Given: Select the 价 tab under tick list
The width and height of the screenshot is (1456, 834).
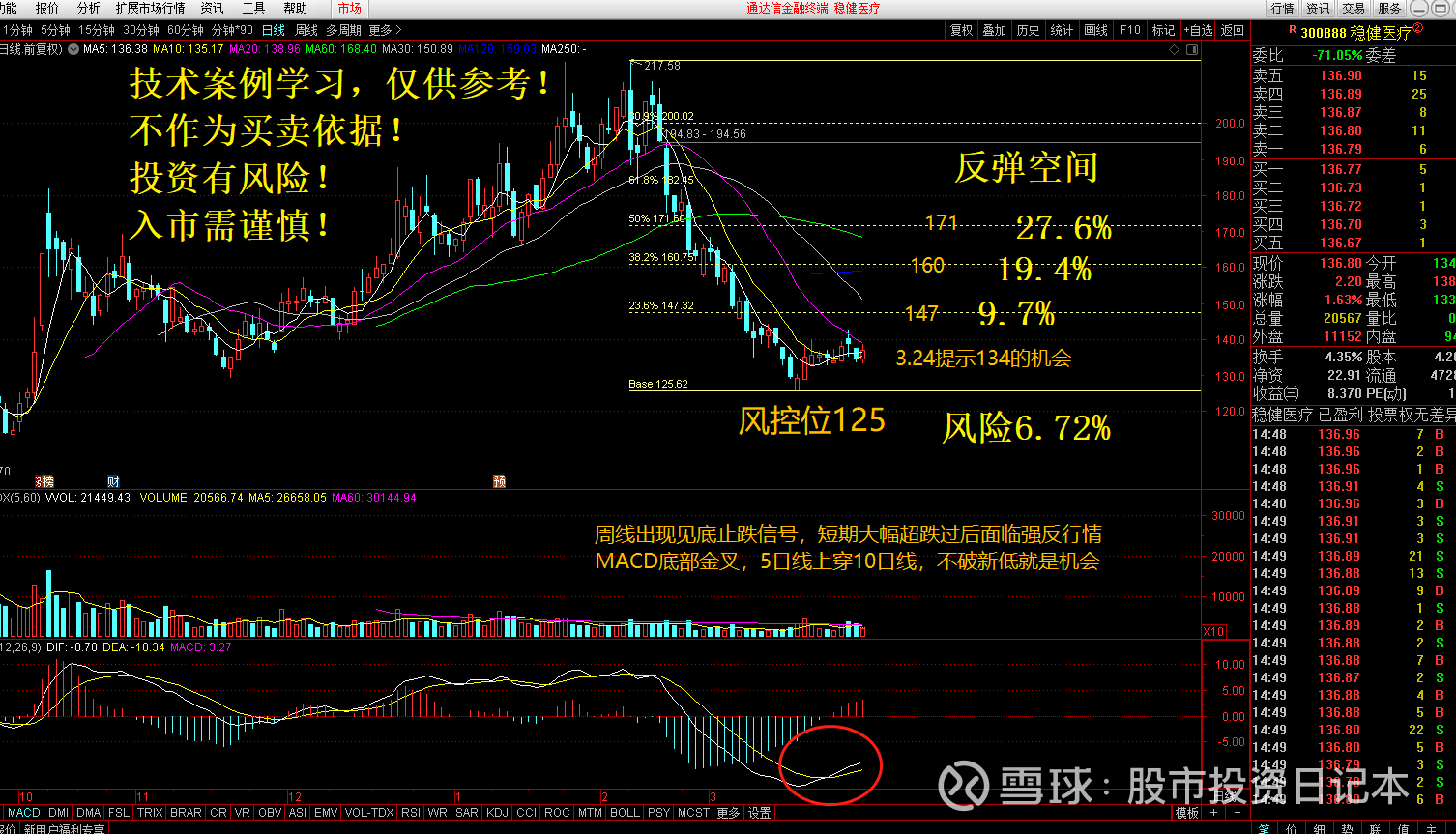Looking at the screenshot, I should click(1292, 828).
